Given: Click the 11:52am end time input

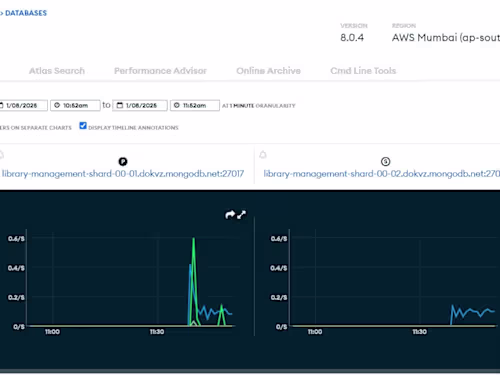Looking at the screenshot, I should pos(195,105).
